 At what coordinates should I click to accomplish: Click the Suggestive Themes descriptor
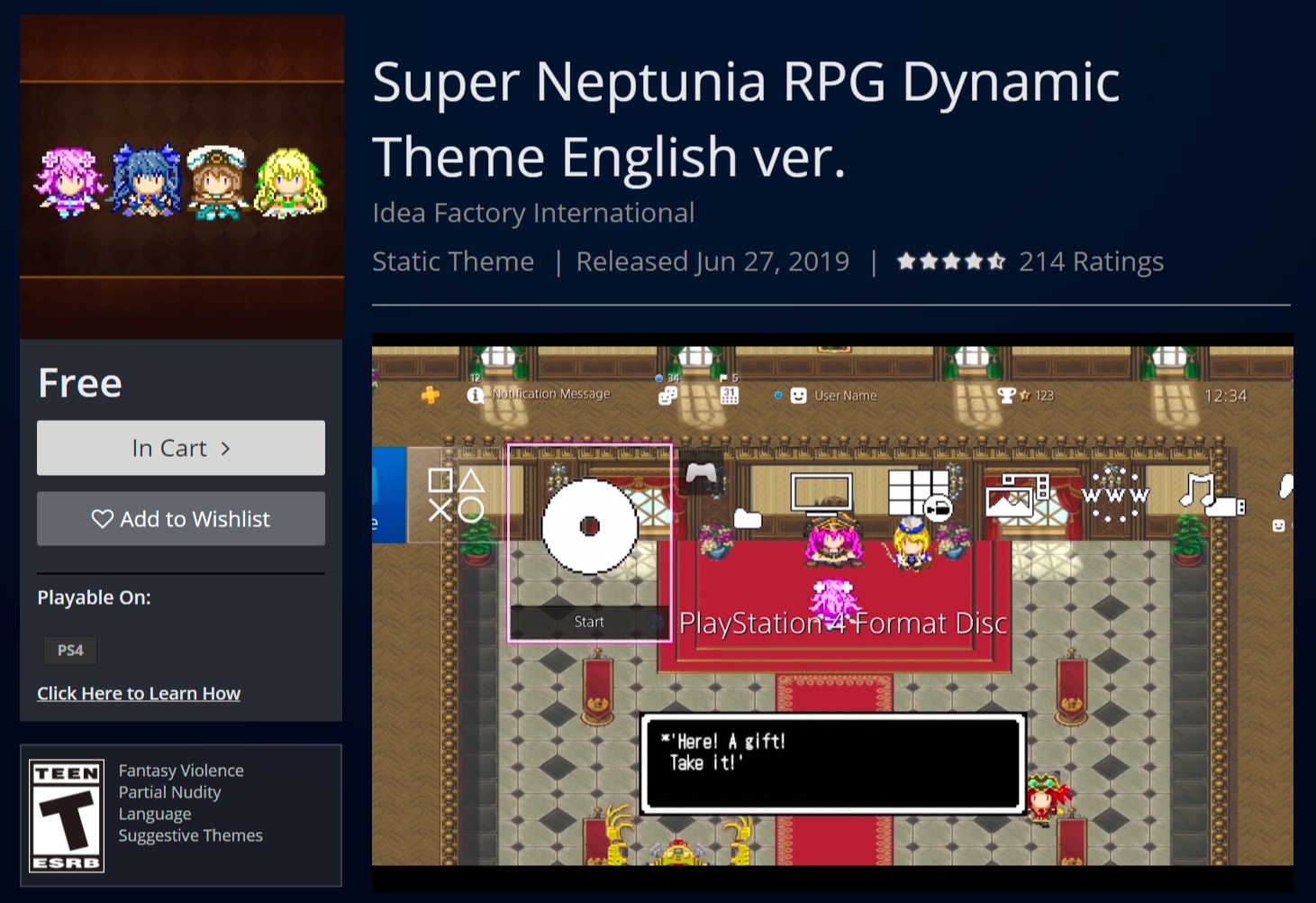pos(190,835)
